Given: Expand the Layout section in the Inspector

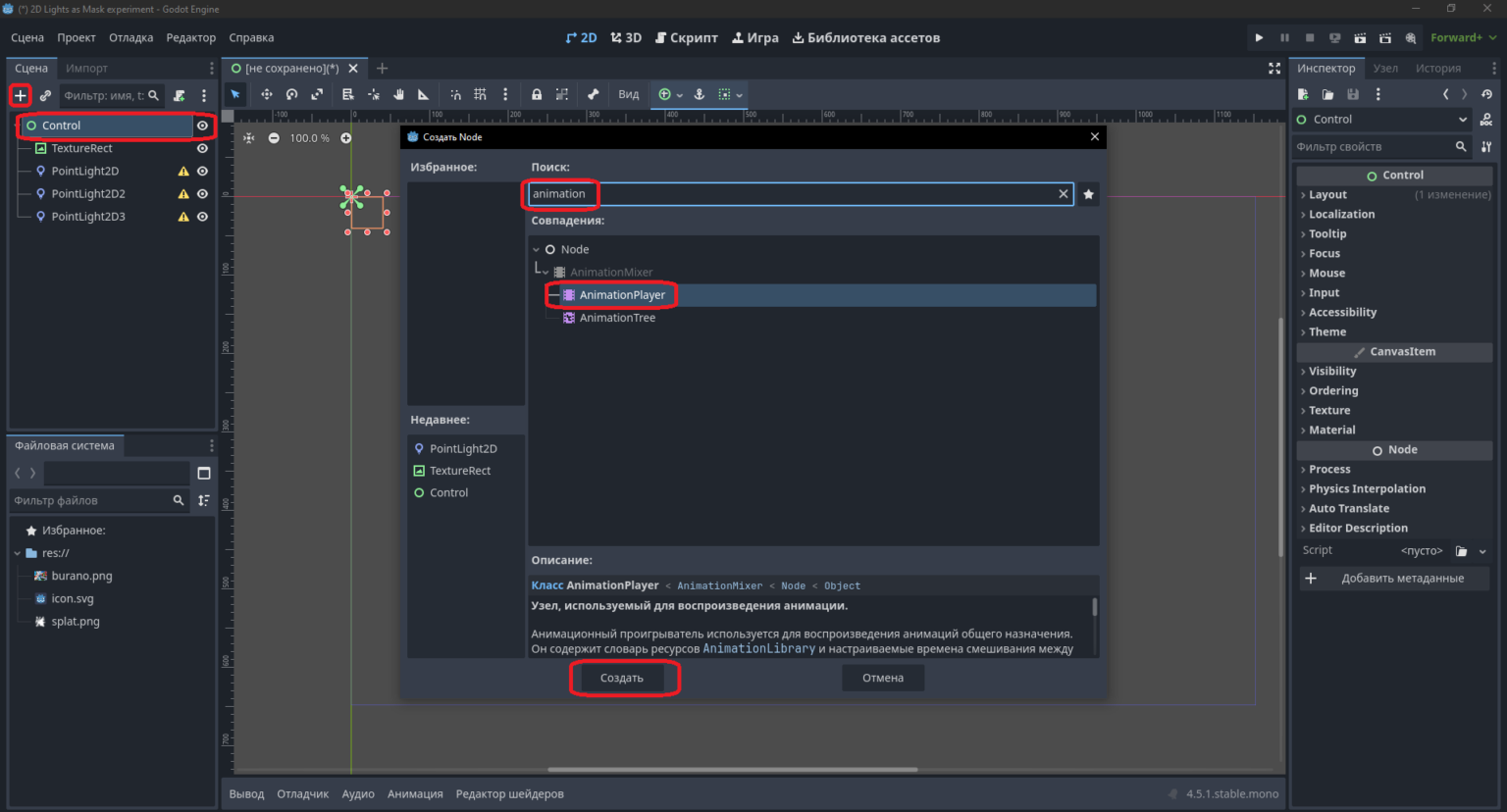Looking at the screenshot, I should point(1327,195).
